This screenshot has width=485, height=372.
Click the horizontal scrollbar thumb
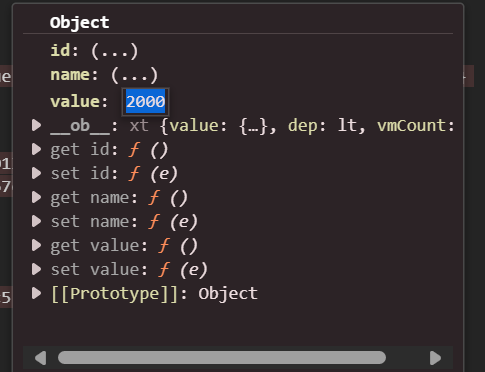(222, 358)
